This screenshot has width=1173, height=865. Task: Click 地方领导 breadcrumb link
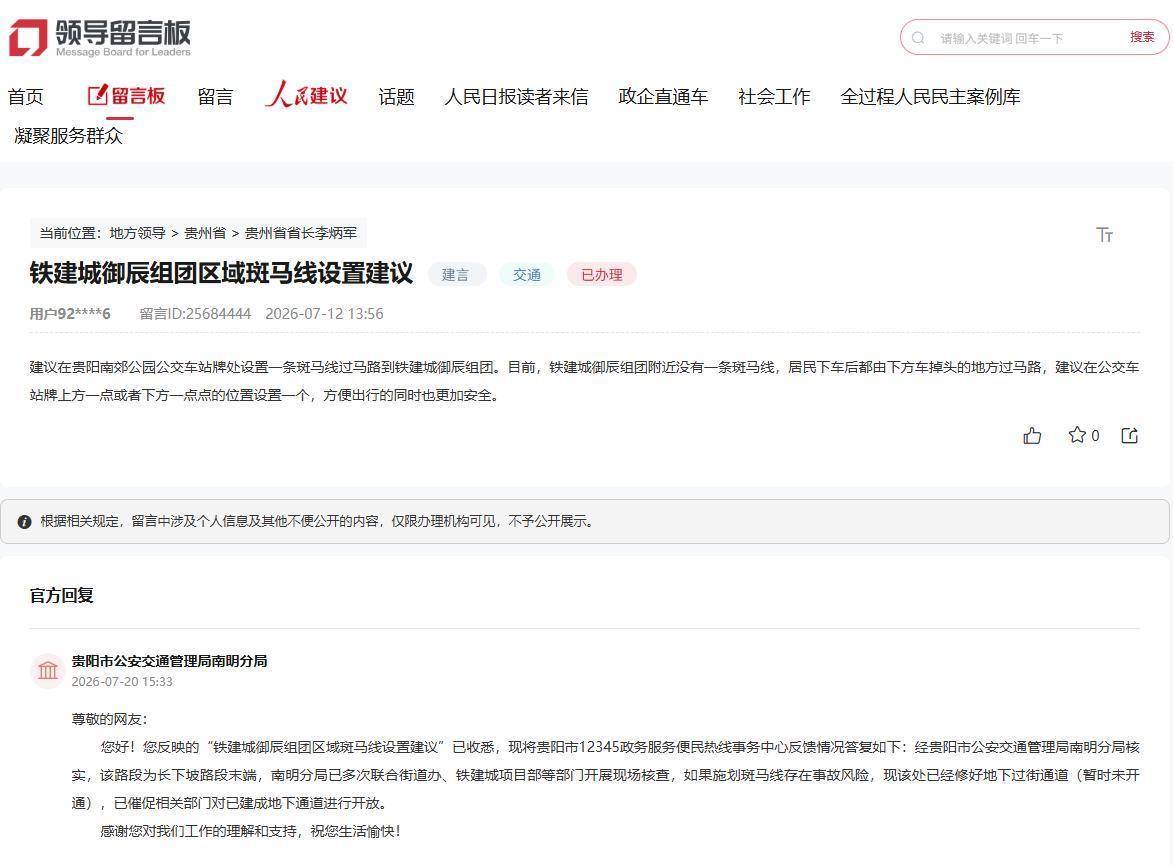click(x=138, y=233)
